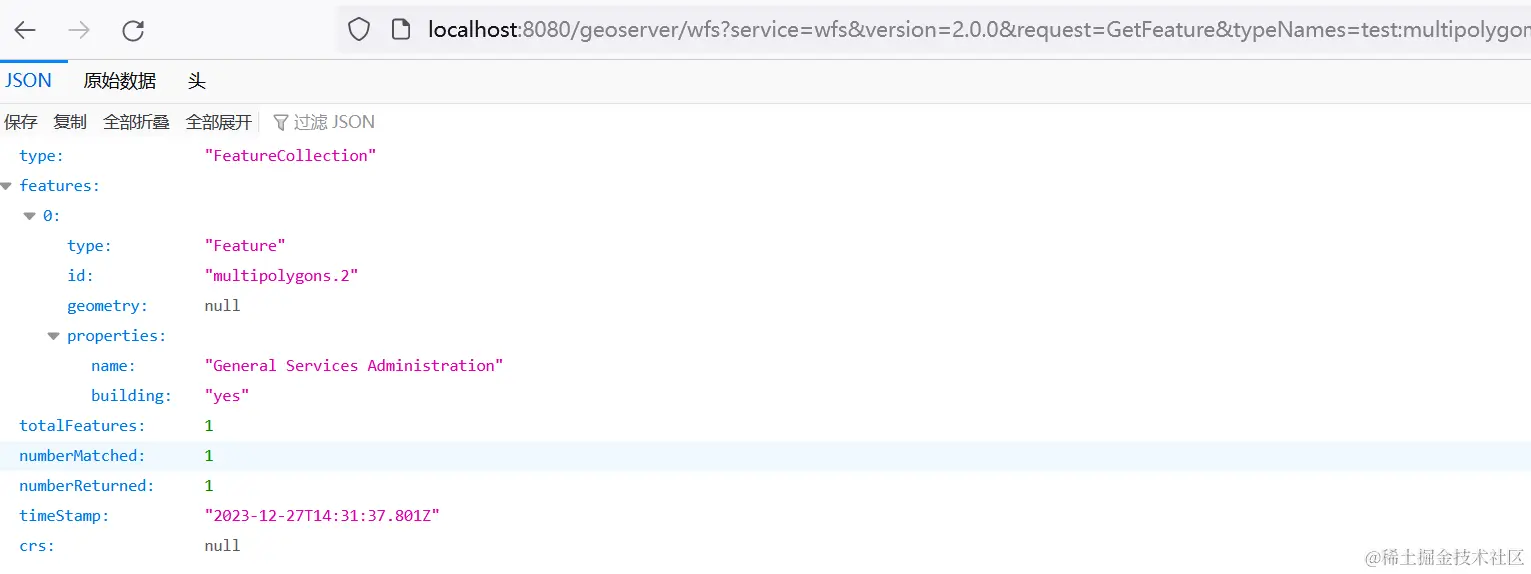1531x574 pixels.
Task: Click 全部展开 to expand all
Action: [x=219, y=122]
